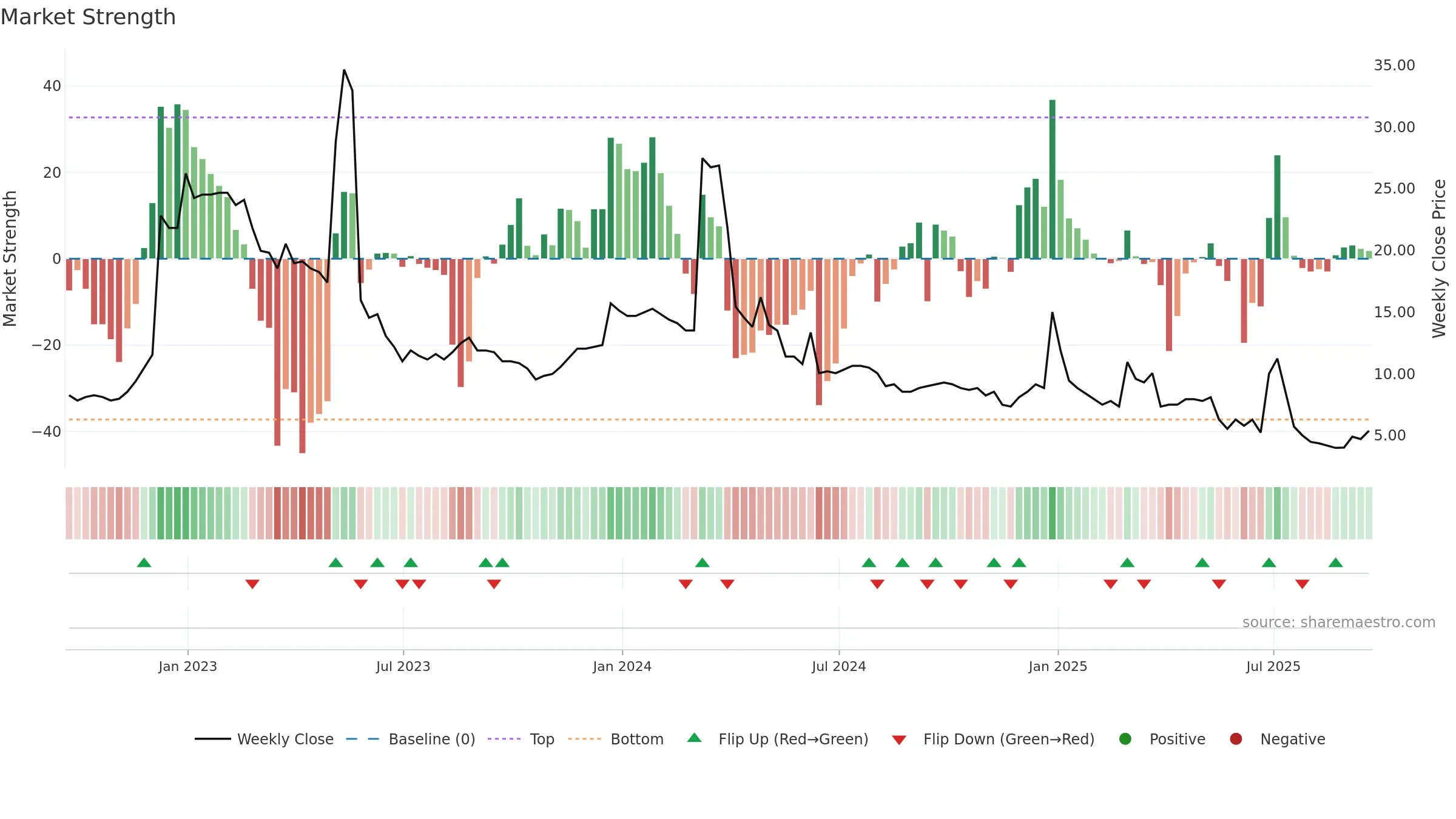This screenshot has height=819, width=1456.
Task: Click the Flip Up (Red→Green) legend text
Action: (794, 739)
